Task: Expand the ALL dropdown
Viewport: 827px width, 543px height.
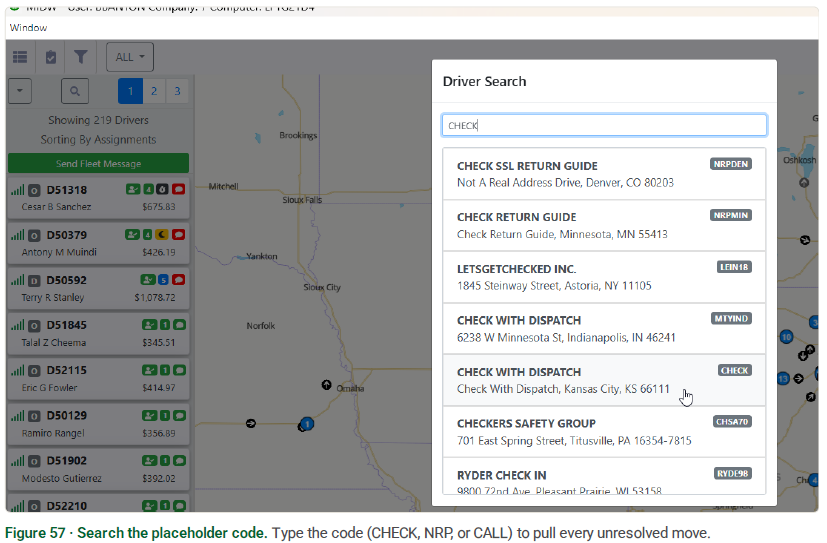Action: click(130, 57)
